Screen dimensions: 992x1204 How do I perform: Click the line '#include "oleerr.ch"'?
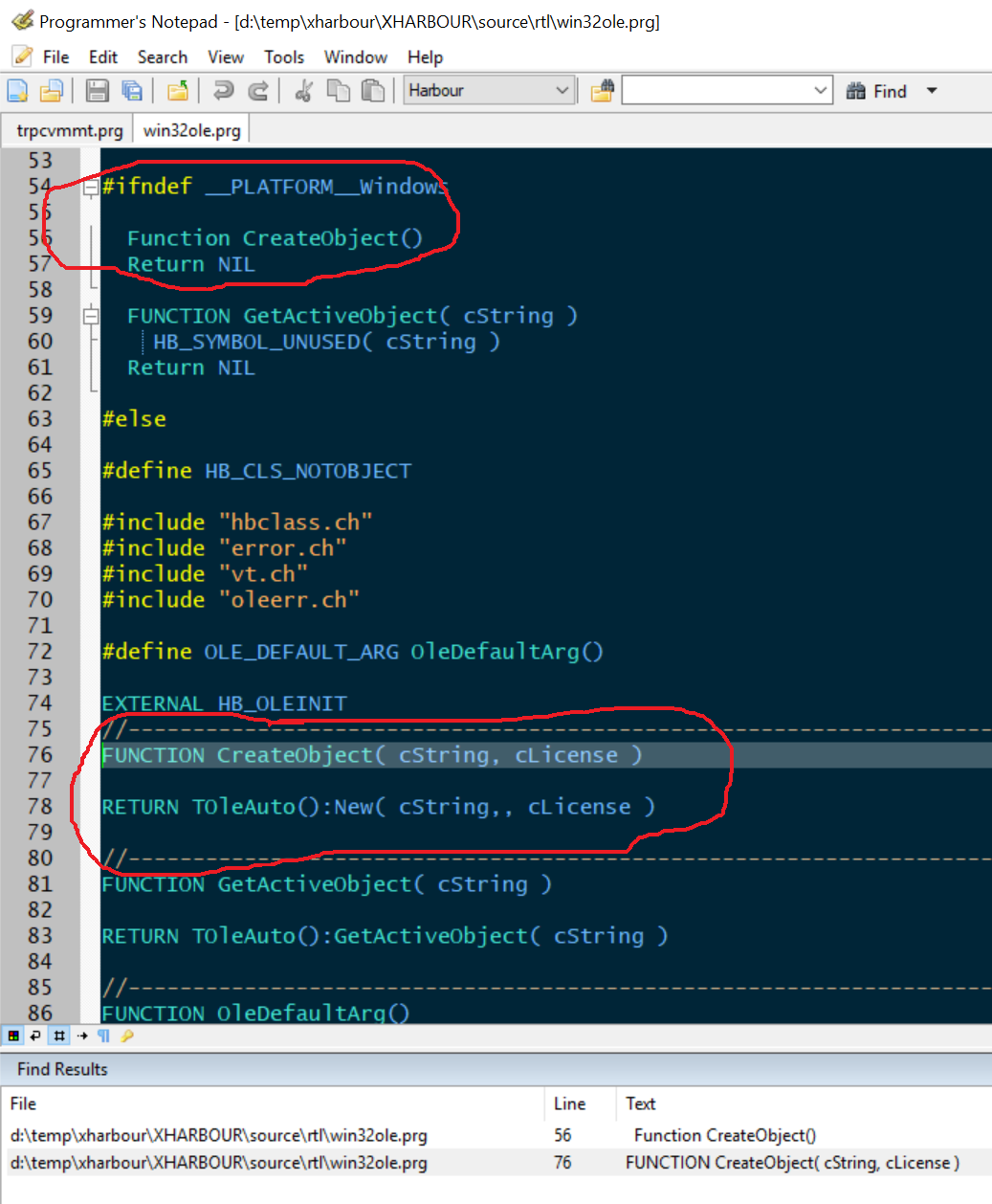click(x=231, y=600)
